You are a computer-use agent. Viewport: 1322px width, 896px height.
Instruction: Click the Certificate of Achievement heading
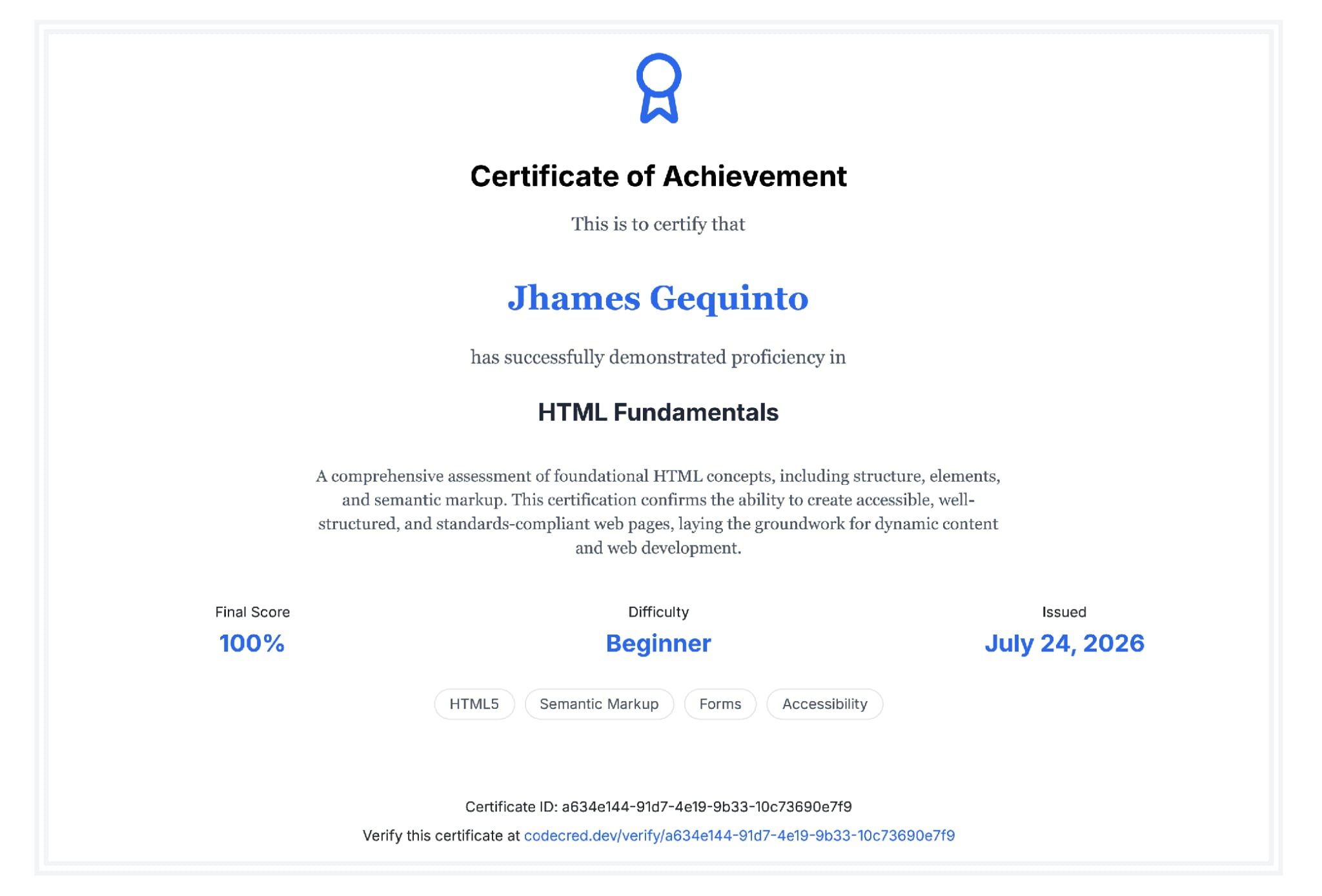[x=658, y=176]
